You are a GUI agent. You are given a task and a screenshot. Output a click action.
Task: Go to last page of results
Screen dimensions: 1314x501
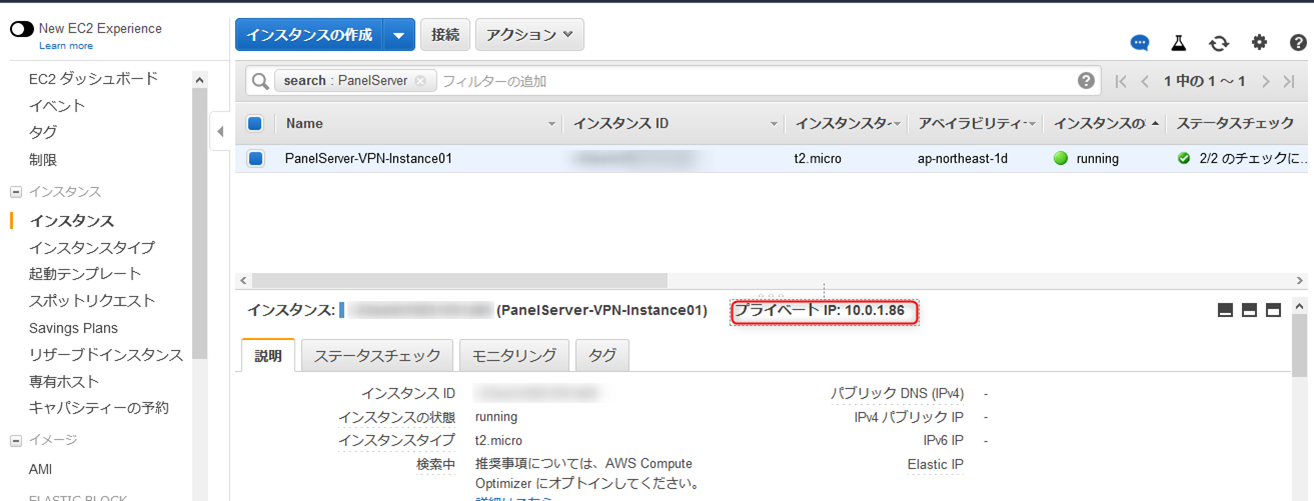(x=1290, y=81)
